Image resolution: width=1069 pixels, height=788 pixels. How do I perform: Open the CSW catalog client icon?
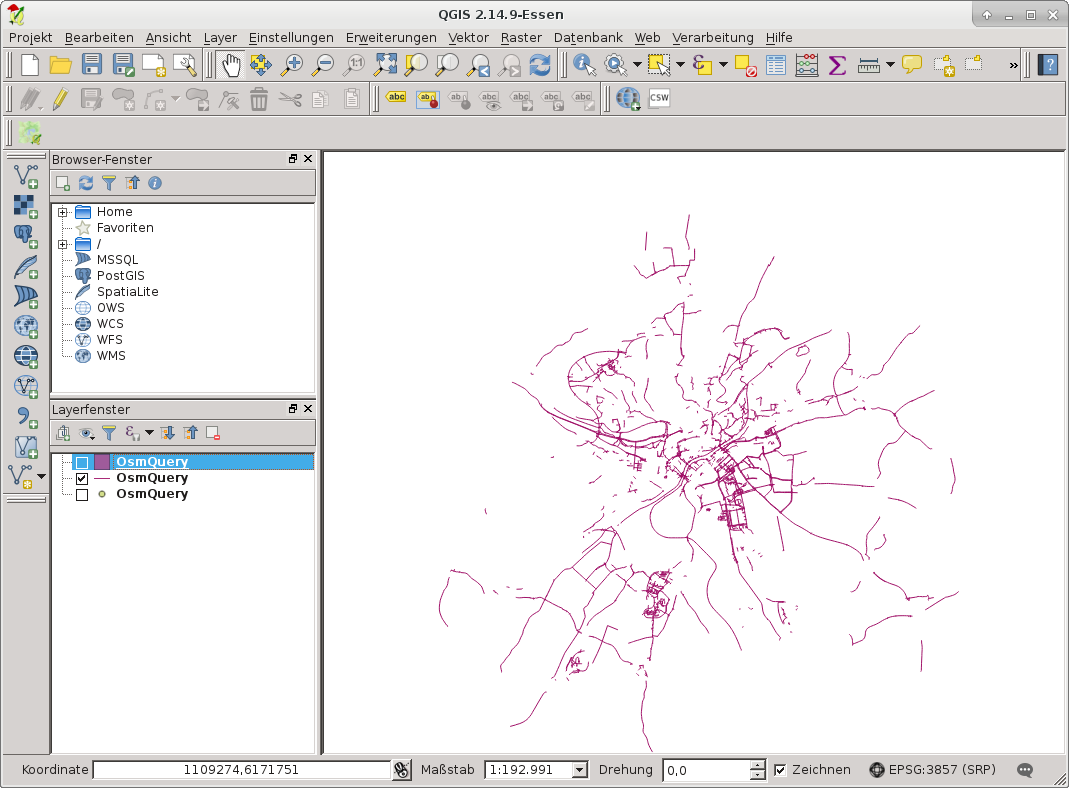[659, 98]
